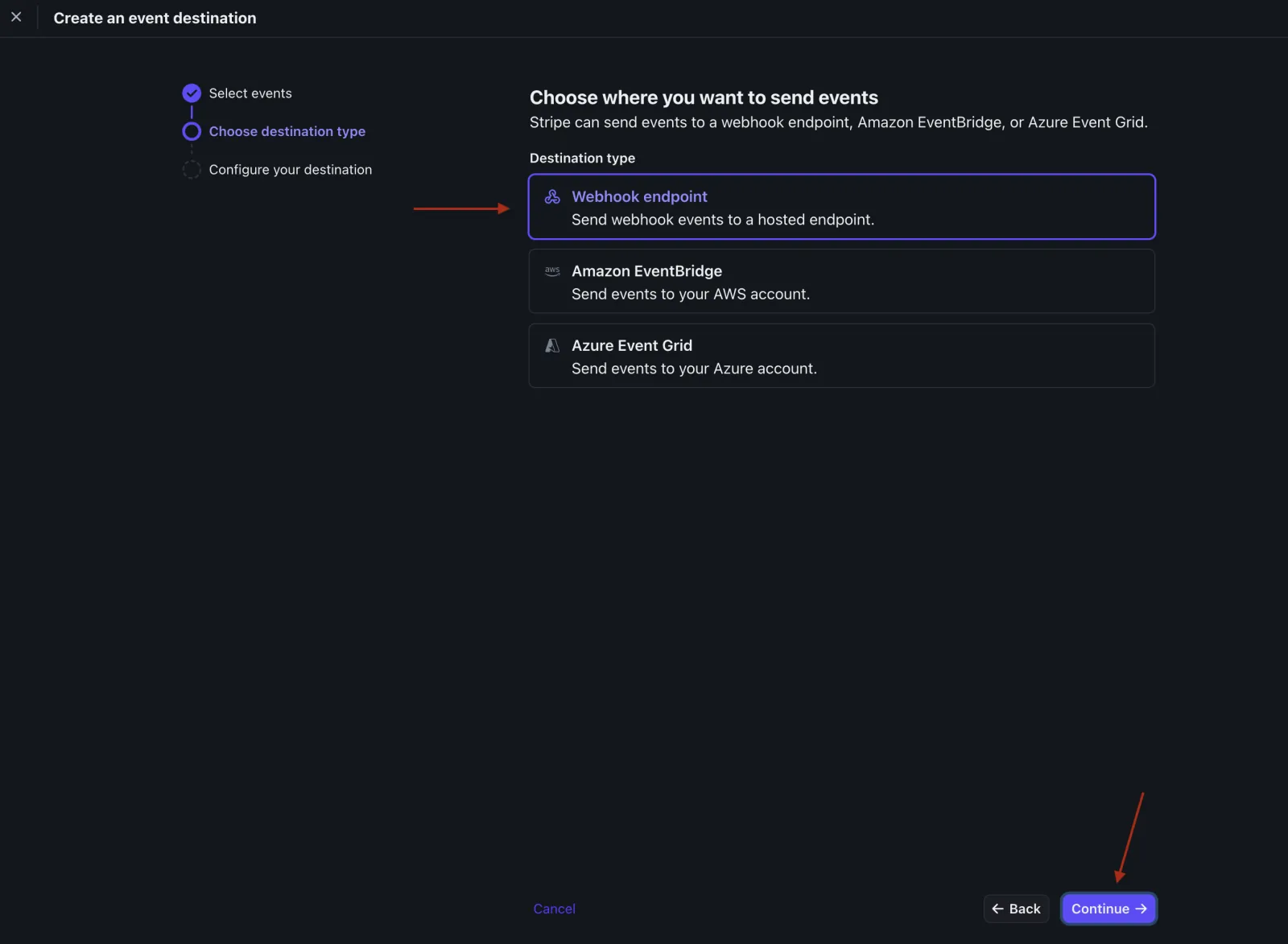Proceed with the Continue button

(1108, 909)
